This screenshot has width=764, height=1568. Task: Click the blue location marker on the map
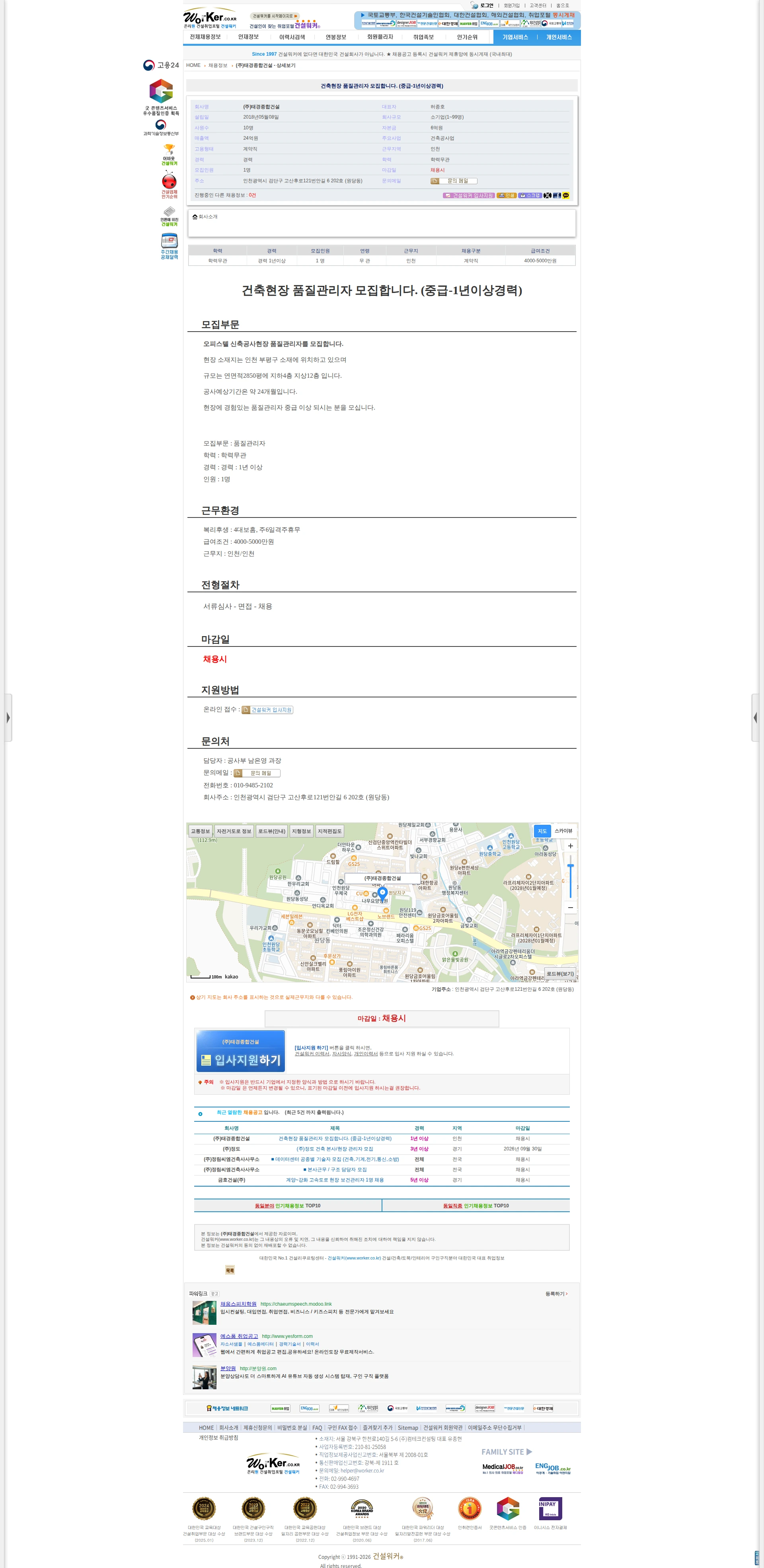pos(383,894)
